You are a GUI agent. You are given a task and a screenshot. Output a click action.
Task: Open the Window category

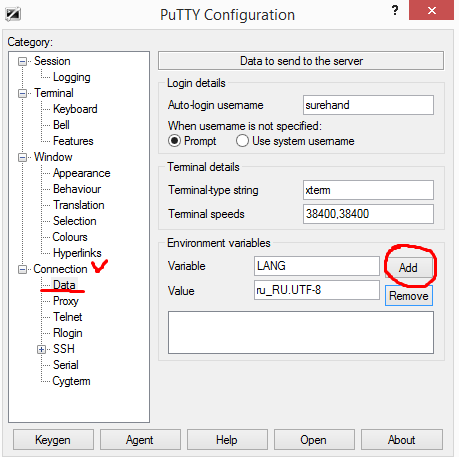click(x=53, y=157)
